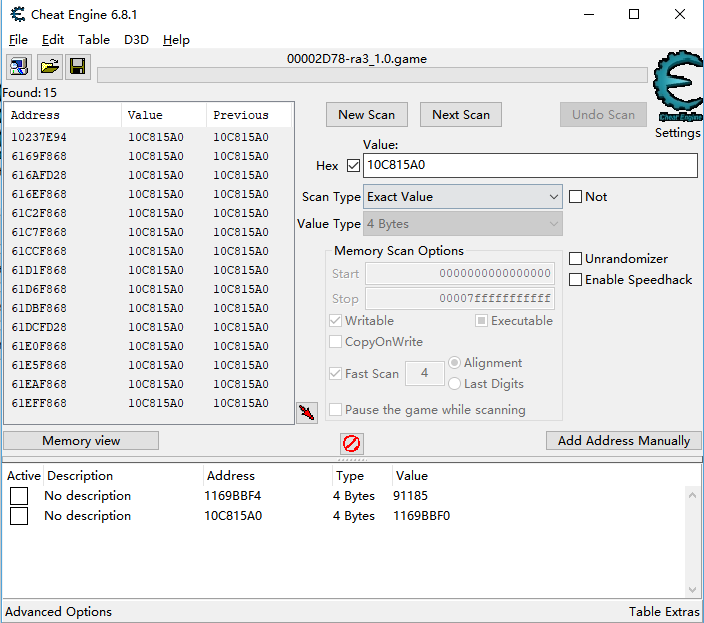Image resolution: width=704 pixels, height=623 pixels.
Task: Open Table Extras
Action: (664, 612)
